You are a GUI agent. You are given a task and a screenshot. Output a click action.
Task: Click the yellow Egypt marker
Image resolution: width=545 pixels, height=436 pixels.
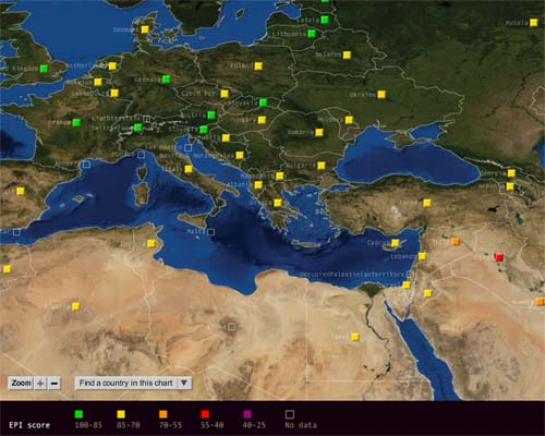click(x=355, y=337)
